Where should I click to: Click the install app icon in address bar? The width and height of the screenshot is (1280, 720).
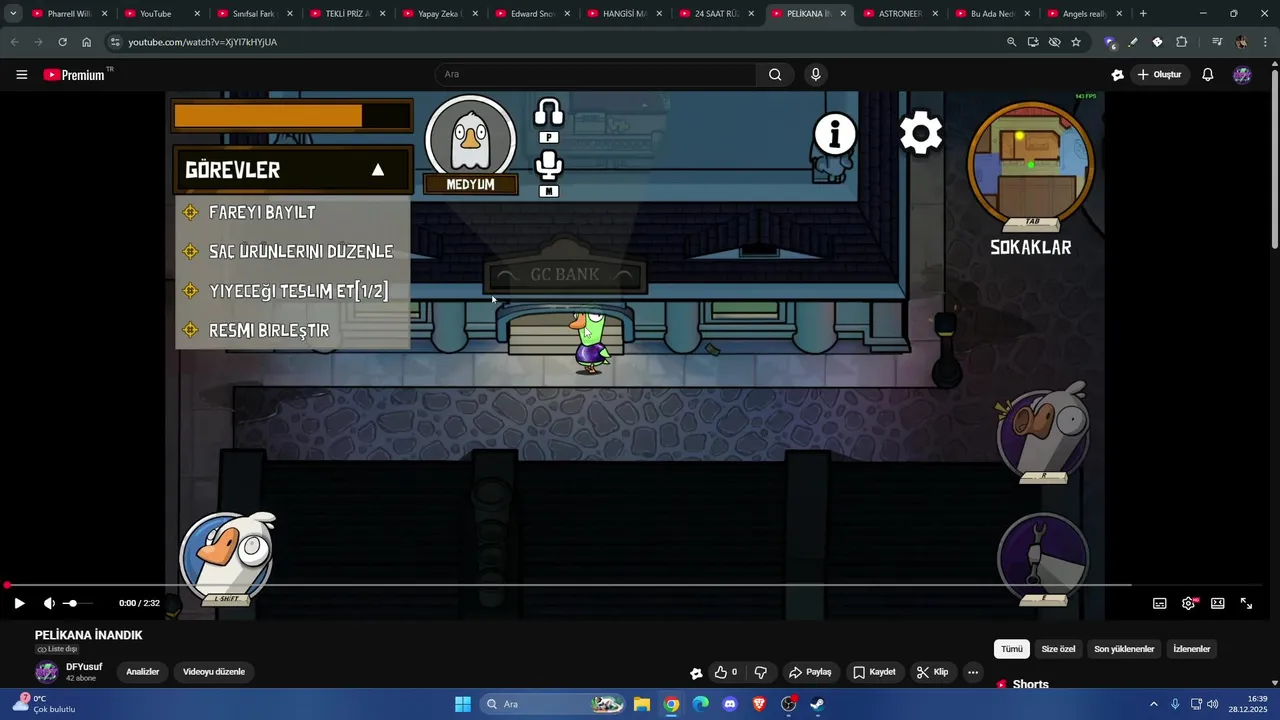pyautogui.click(x=1033, y=42)
